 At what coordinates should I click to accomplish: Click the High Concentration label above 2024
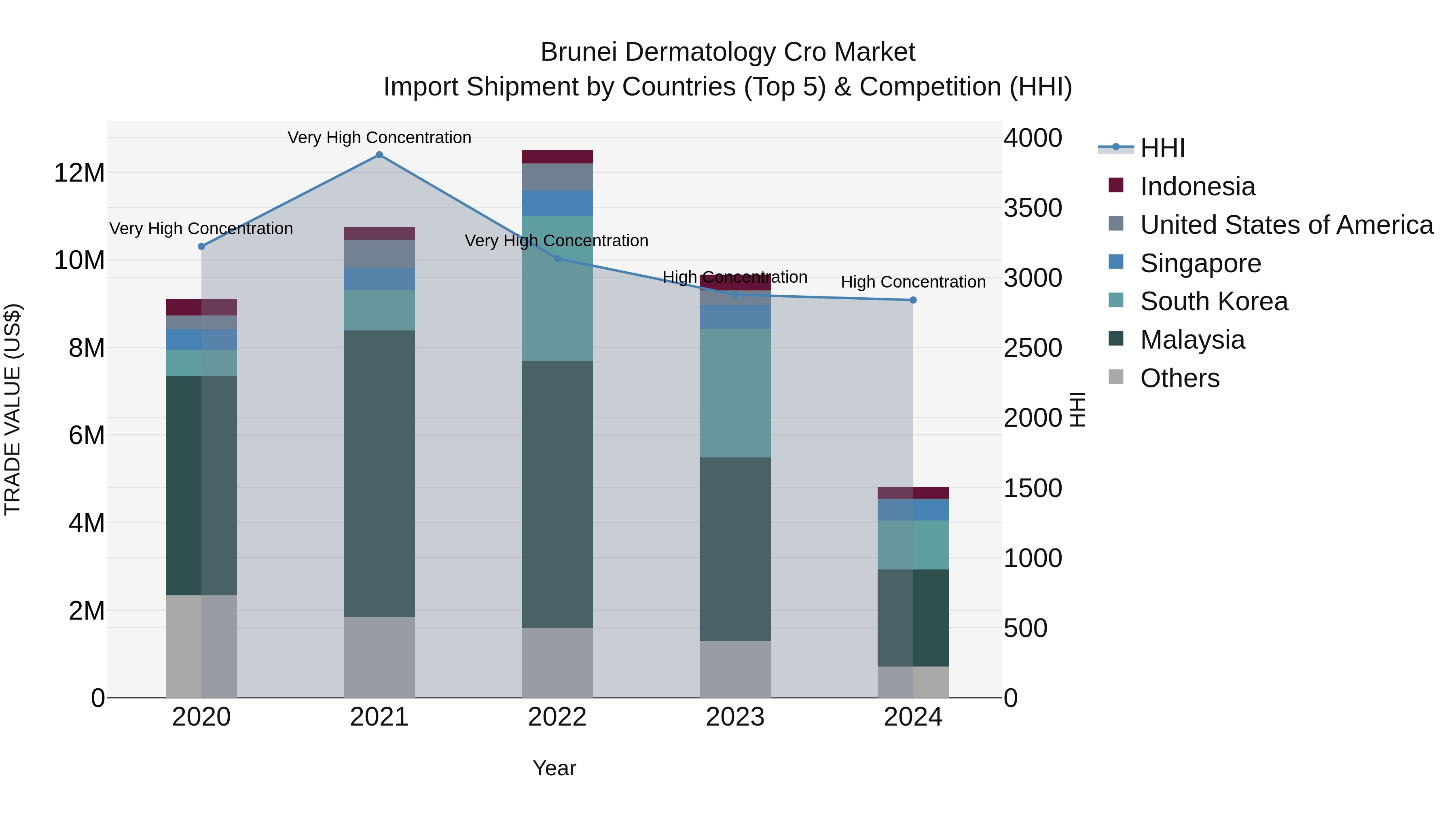click(x=913, y=281)
